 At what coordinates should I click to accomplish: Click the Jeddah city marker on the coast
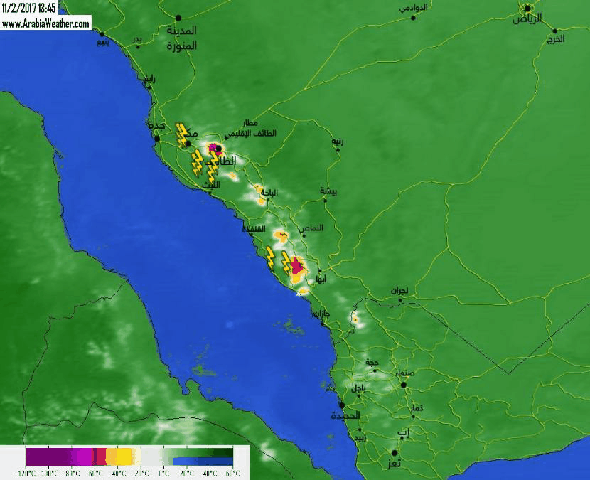tap(157, 139)
